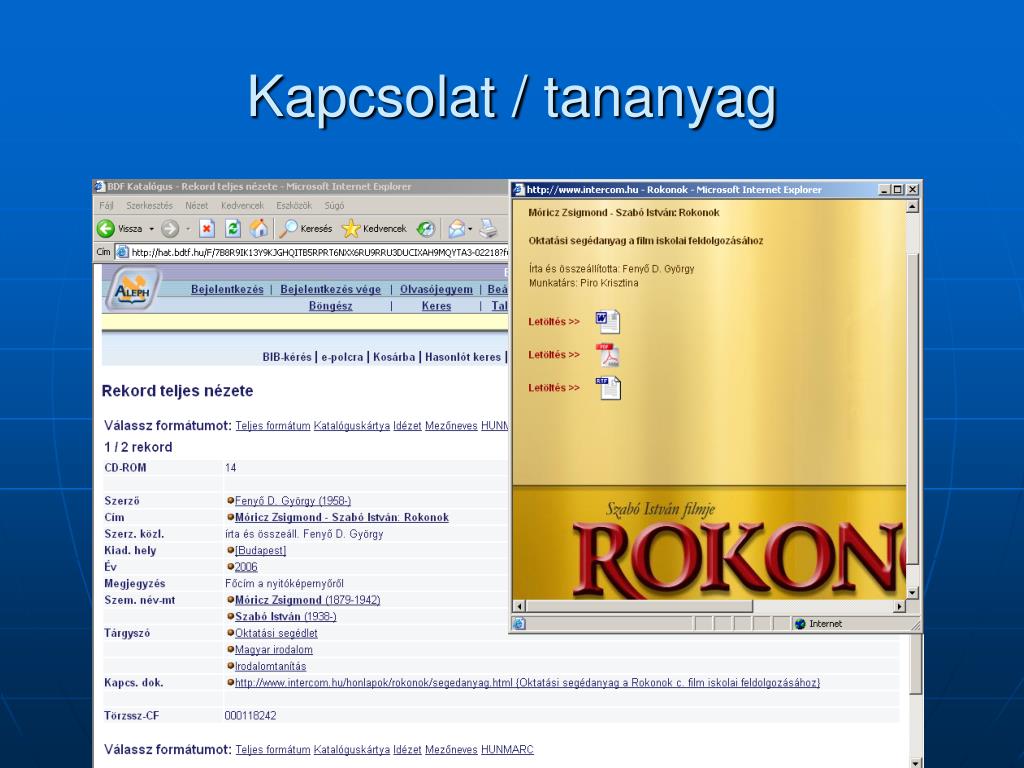Click the ALEPH logo

pyautogui.click(x=133, y=289)
